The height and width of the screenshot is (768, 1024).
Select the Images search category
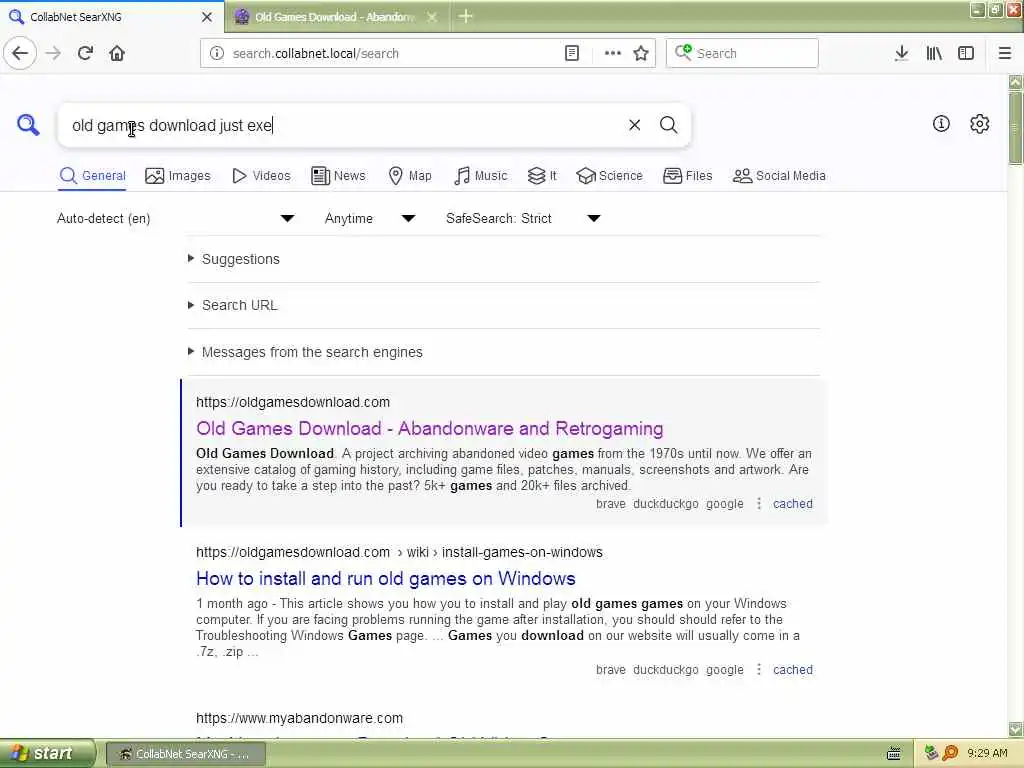point(178,176)
